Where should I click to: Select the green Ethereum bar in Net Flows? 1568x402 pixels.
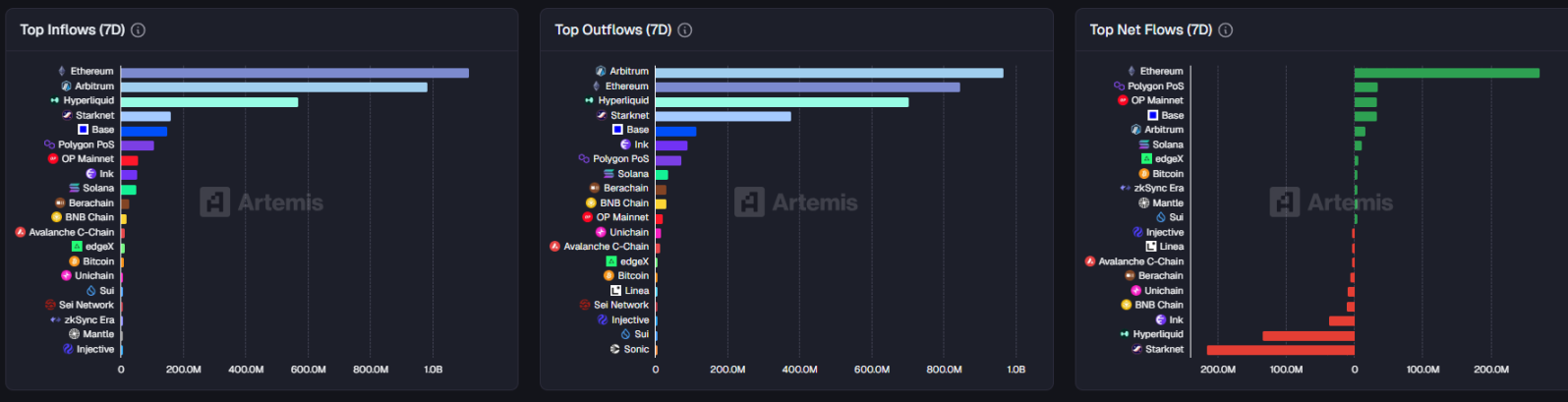pyautogui.click(x=1446, y=73)
